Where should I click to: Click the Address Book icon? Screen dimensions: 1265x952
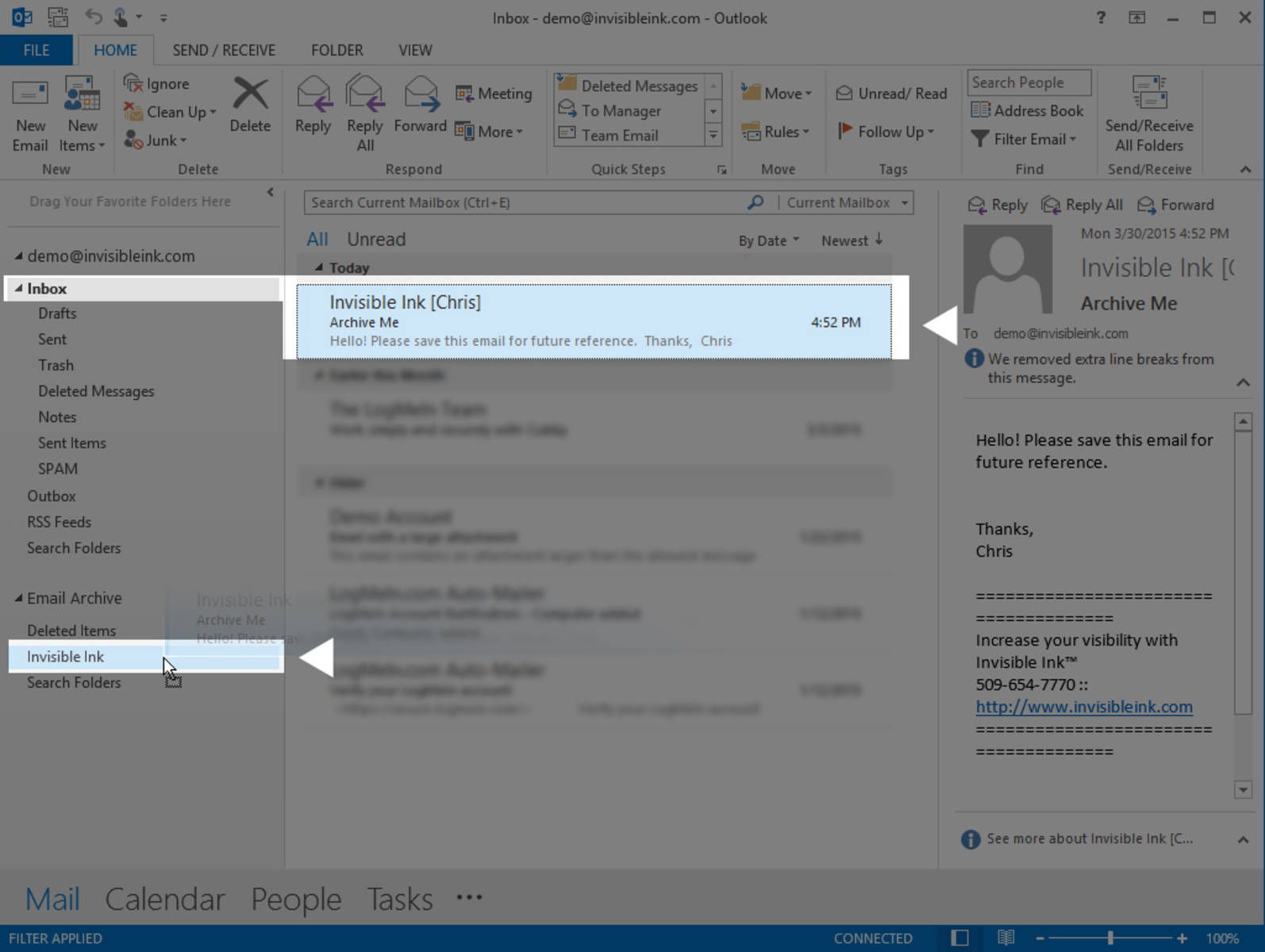[x=981, y=110]
